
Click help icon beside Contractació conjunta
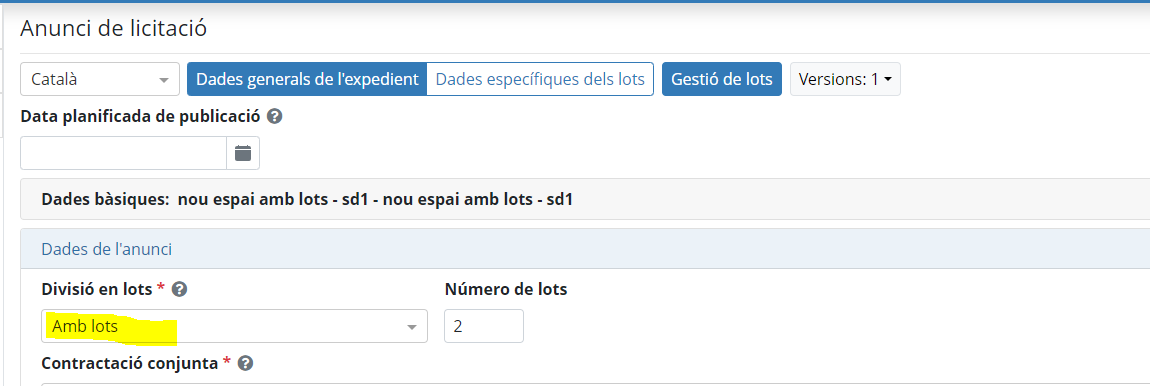tap(246, 363)
